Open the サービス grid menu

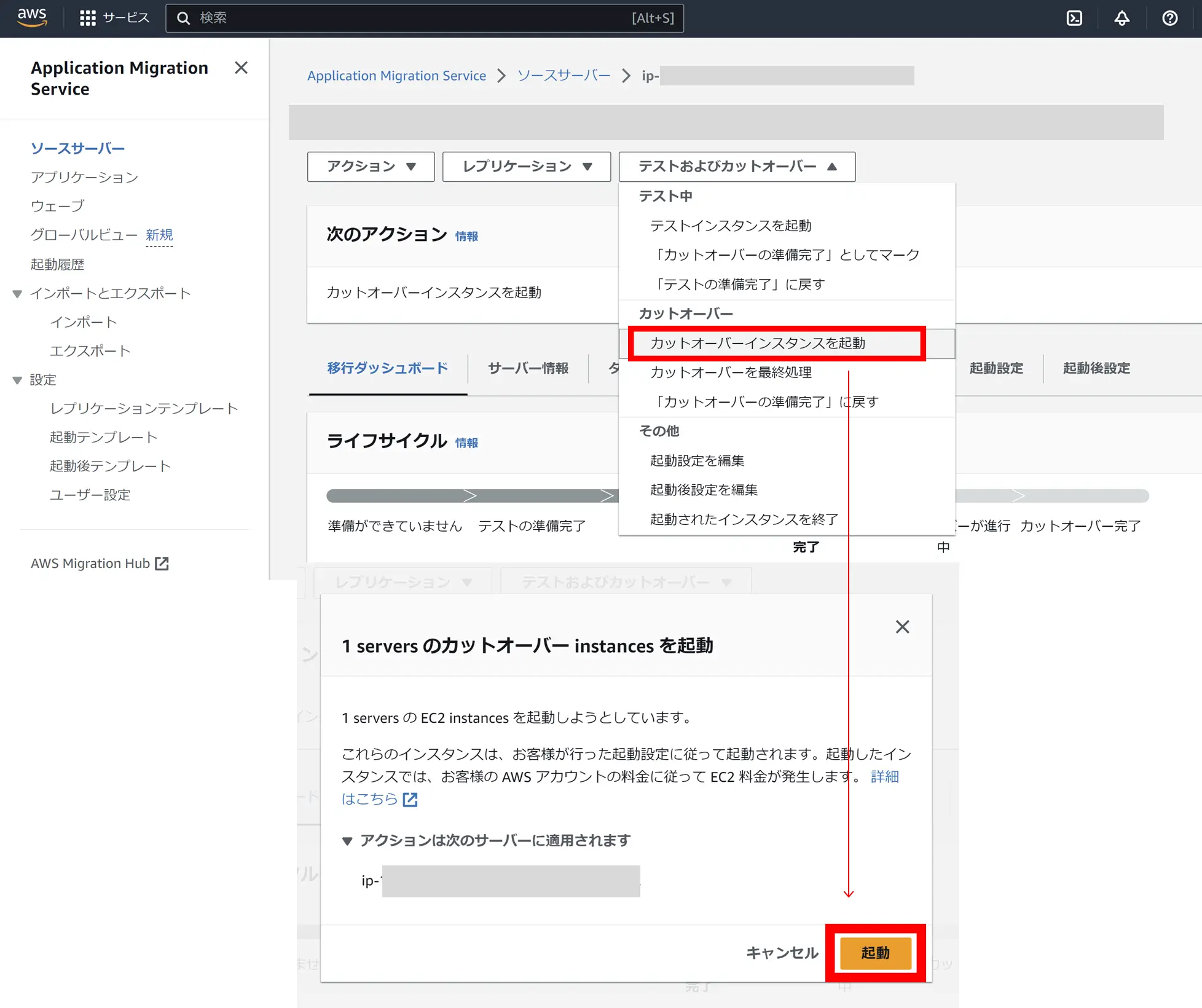(114, 18)
